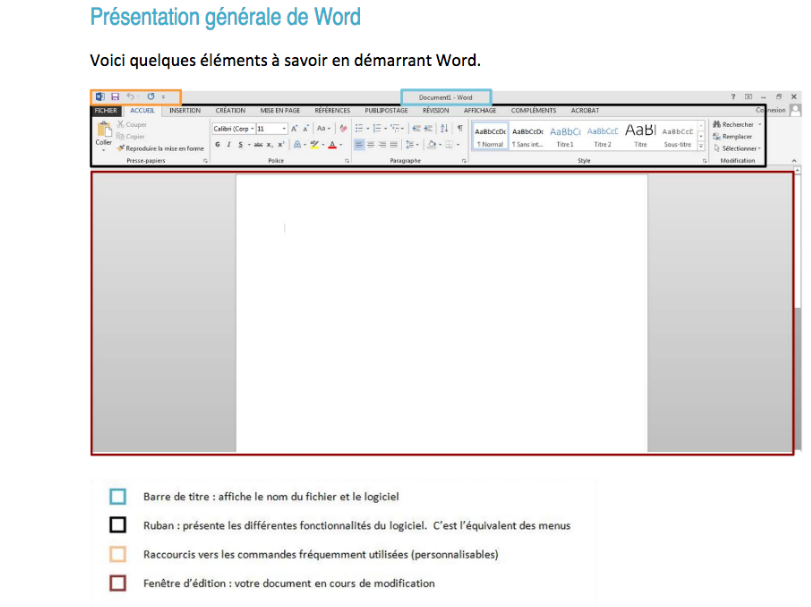The image size is (811, 607).
Task: Decrease font size with the small A icon
Action: tap(306, 128)
